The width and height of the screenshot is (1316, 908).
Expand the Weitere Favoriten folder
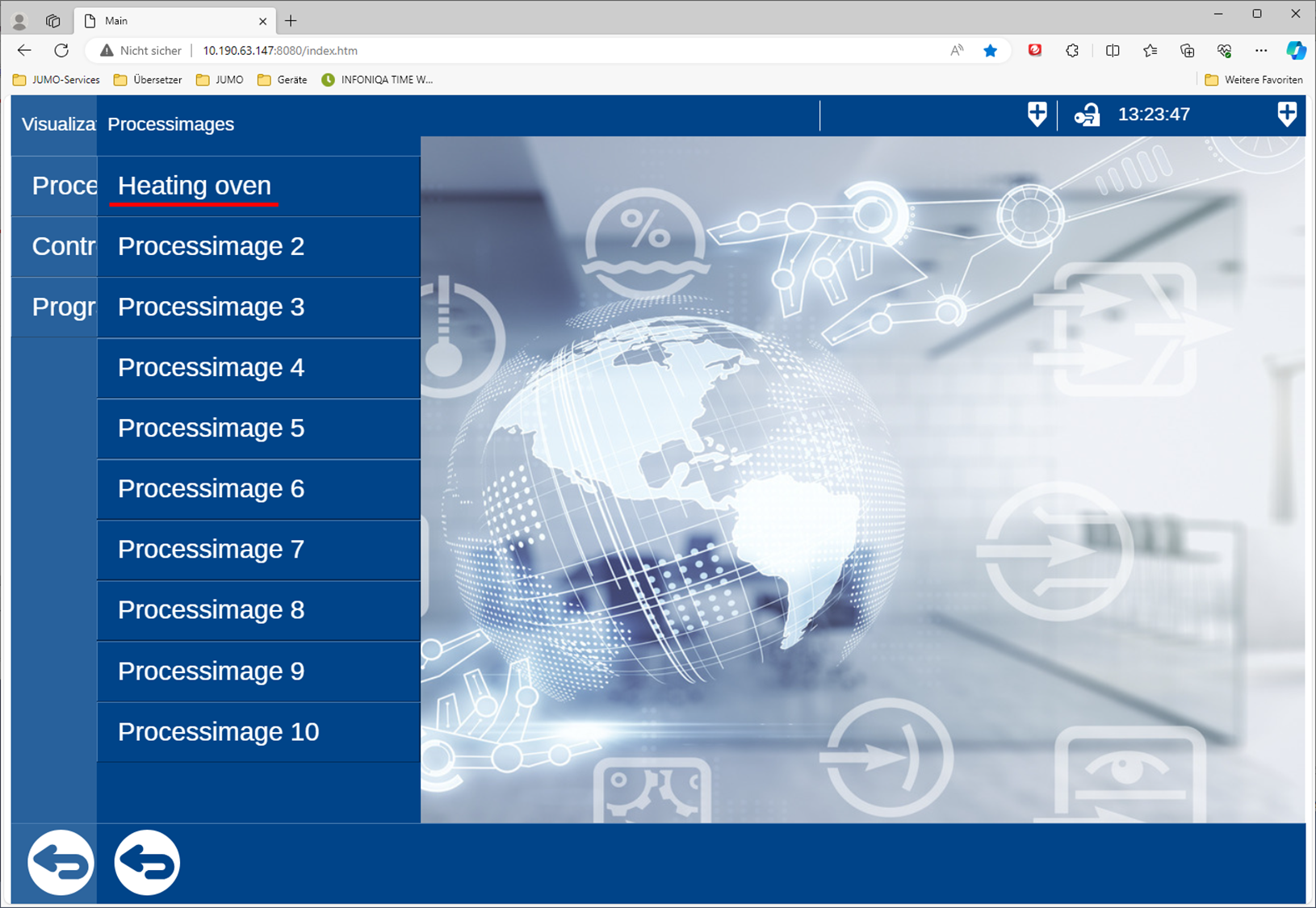(1253, 80)
